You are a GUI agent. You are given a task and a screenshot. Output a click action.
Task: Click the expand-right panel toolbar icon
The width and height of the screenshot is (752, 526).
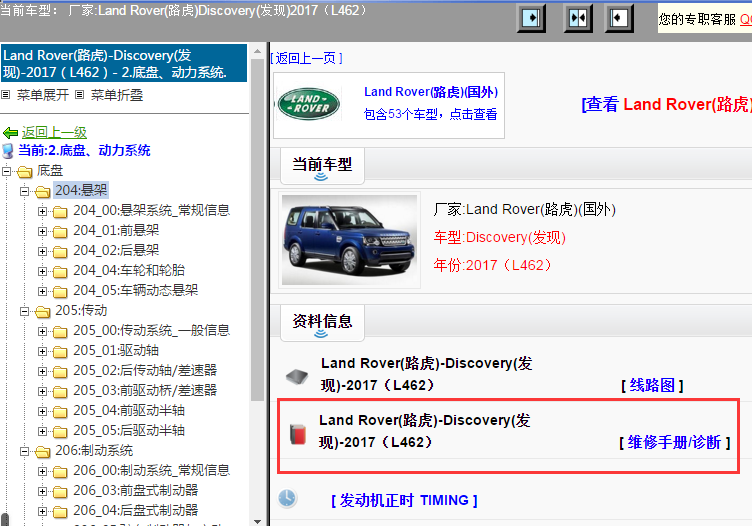[x=531, y=19]
